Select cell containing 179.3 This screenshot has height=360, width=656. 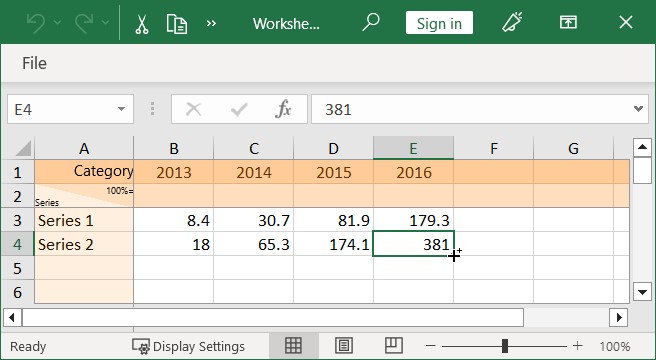413,220
